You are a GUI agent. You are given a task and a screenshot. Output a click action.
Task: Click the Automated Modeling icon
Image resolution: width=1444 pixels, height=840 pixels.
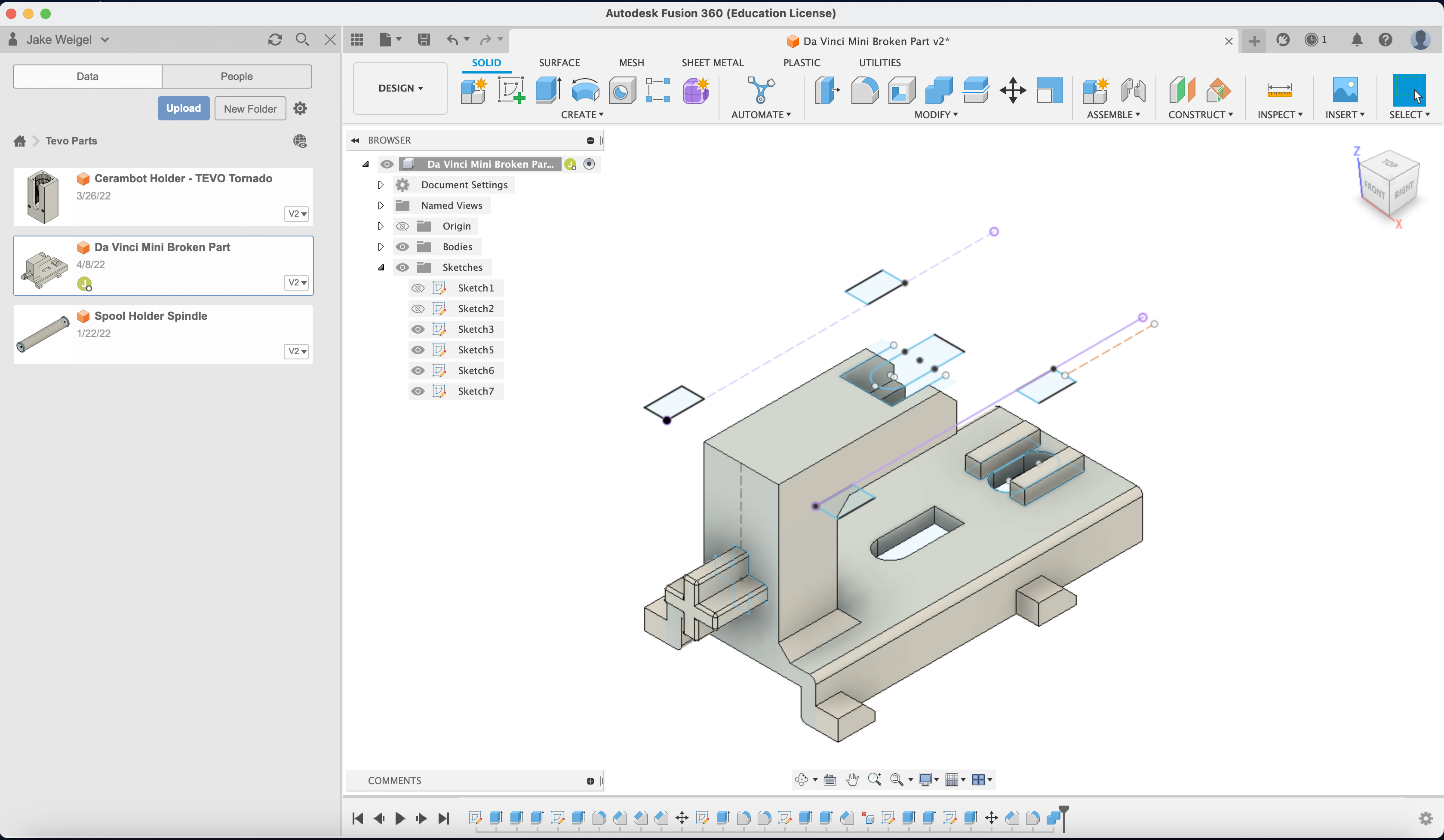pyautogui.click(x=760, y=91)
